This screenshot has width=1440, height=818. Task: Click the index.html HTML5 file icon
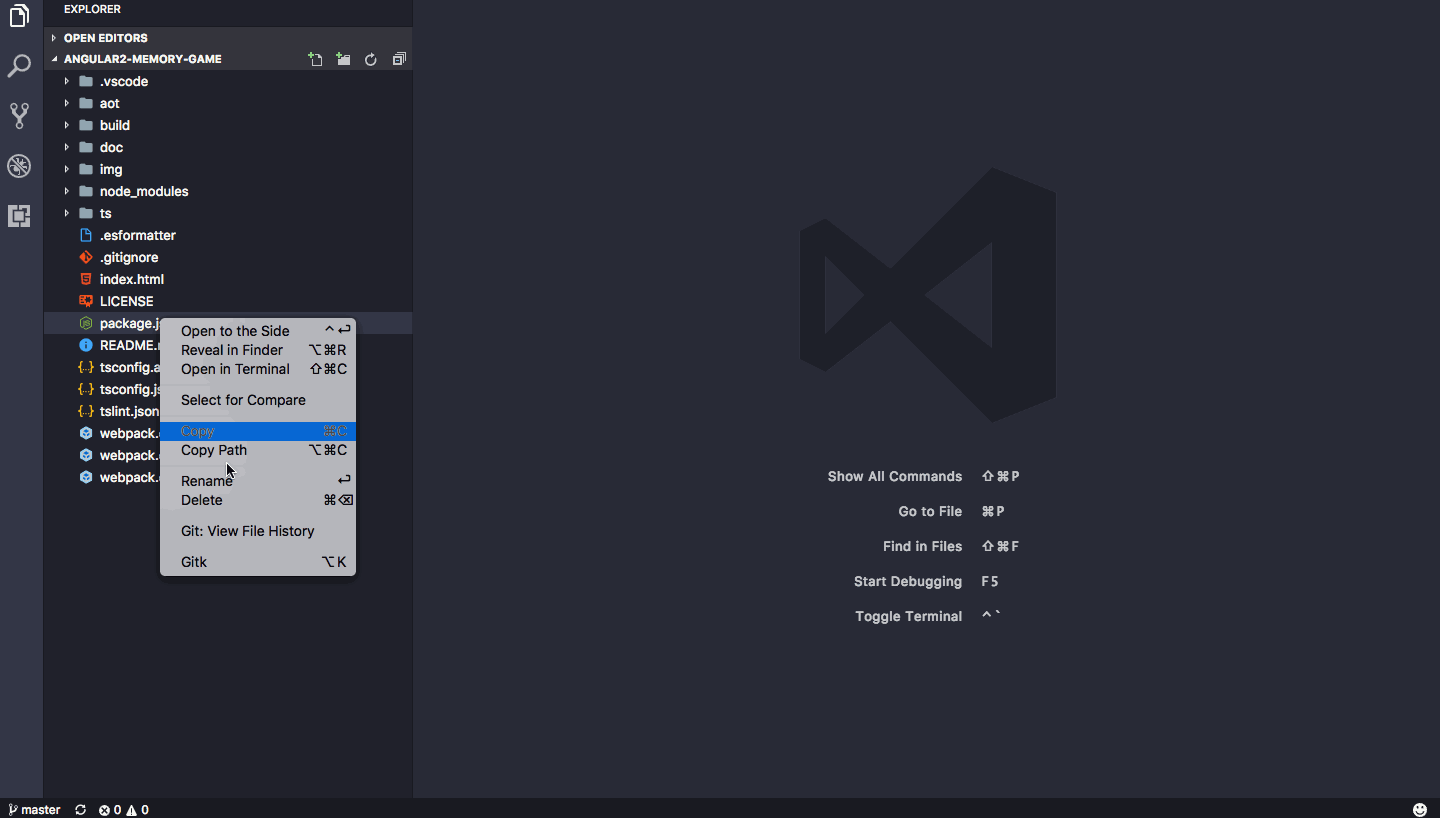click(x=86, y=279)
